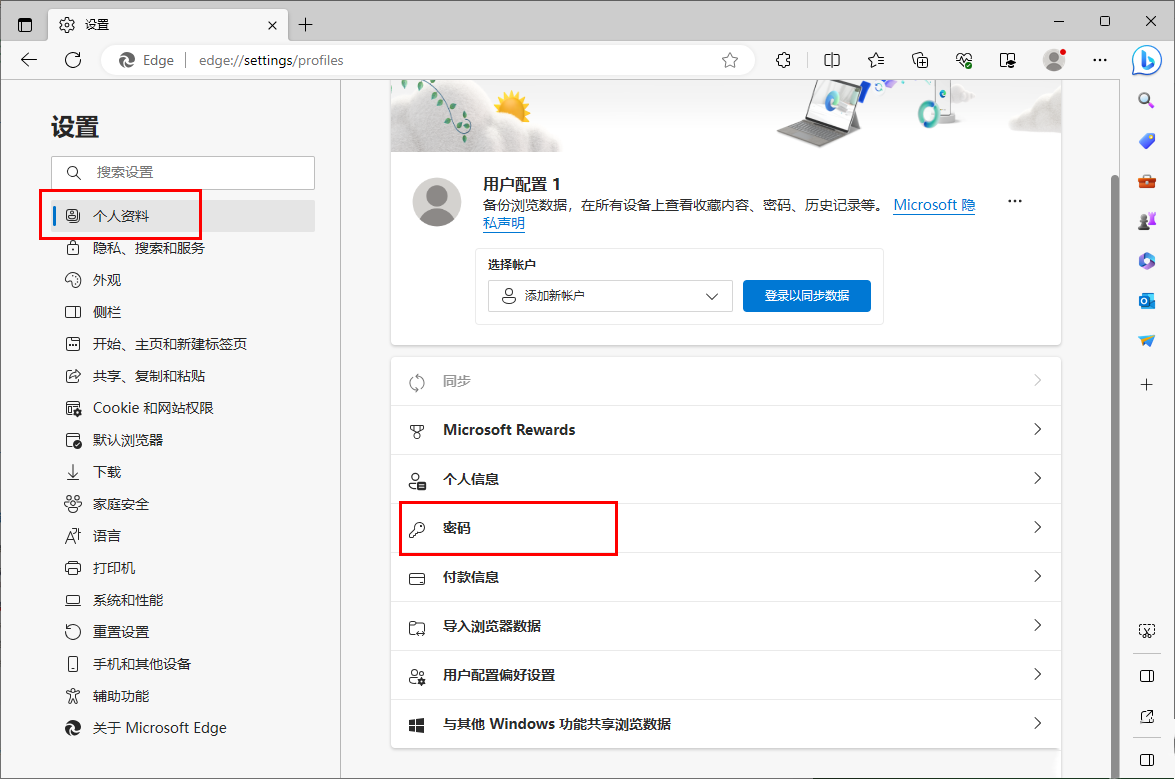Open the Microsoft 隐私声明 link

pos(933,204)
